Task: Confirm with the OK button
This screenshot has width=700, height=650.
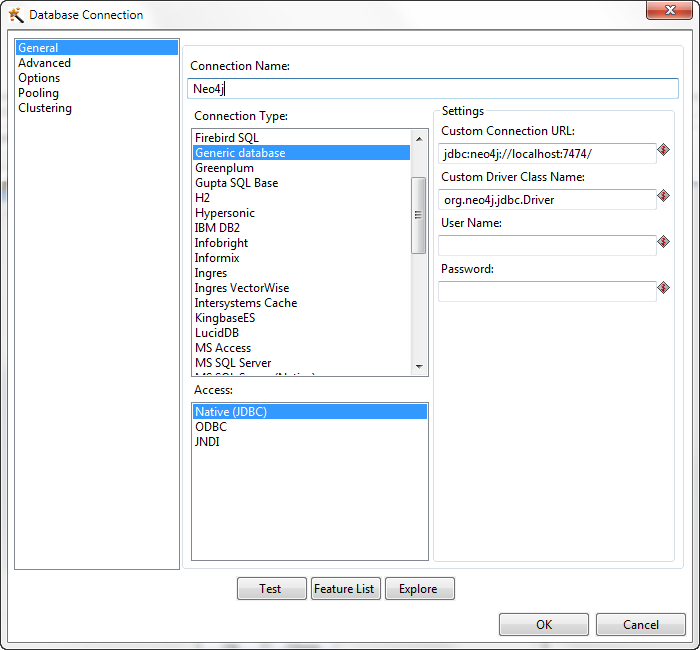Action: [544, 624]
